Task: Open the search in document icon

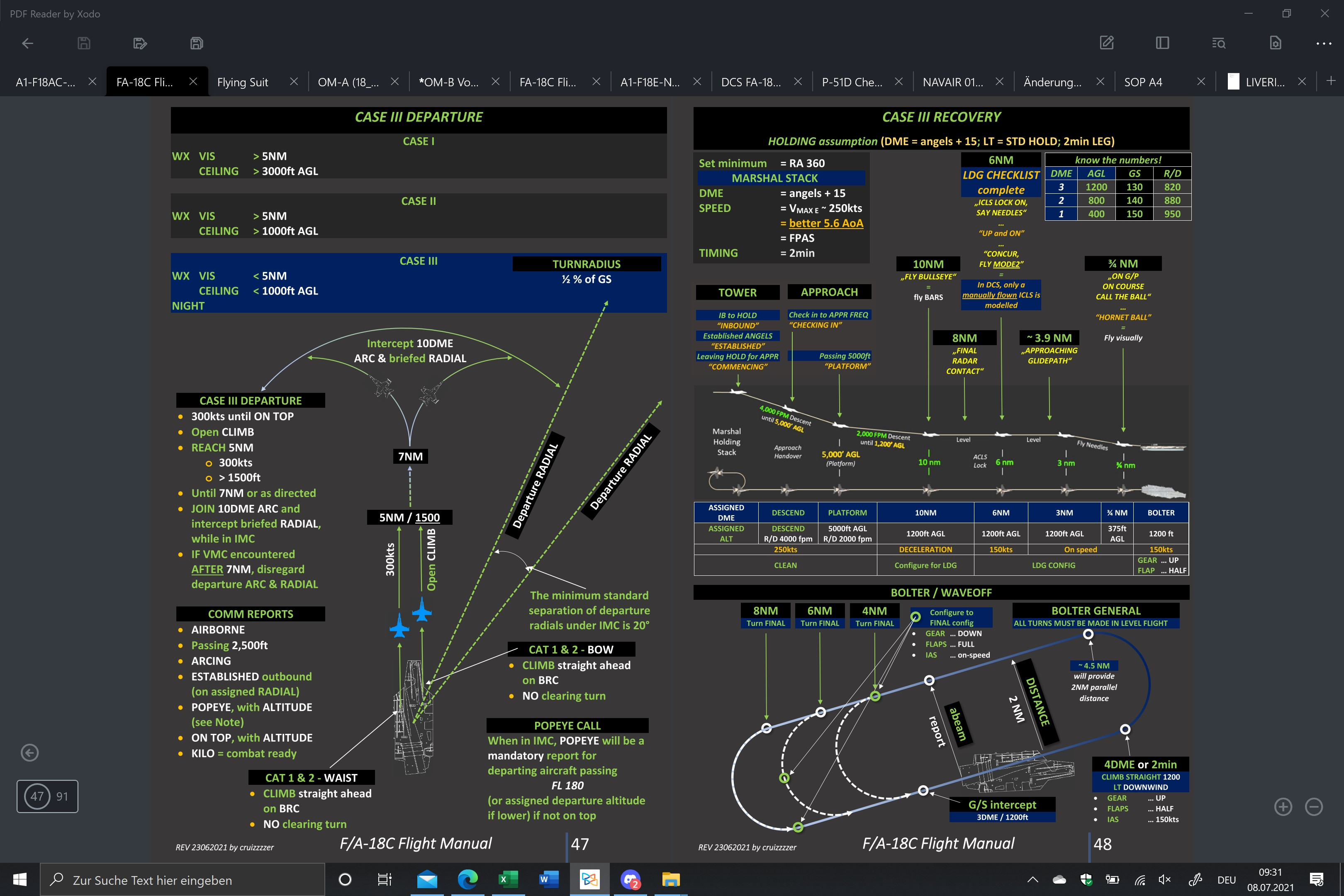Action: (x=1219, y=43)
